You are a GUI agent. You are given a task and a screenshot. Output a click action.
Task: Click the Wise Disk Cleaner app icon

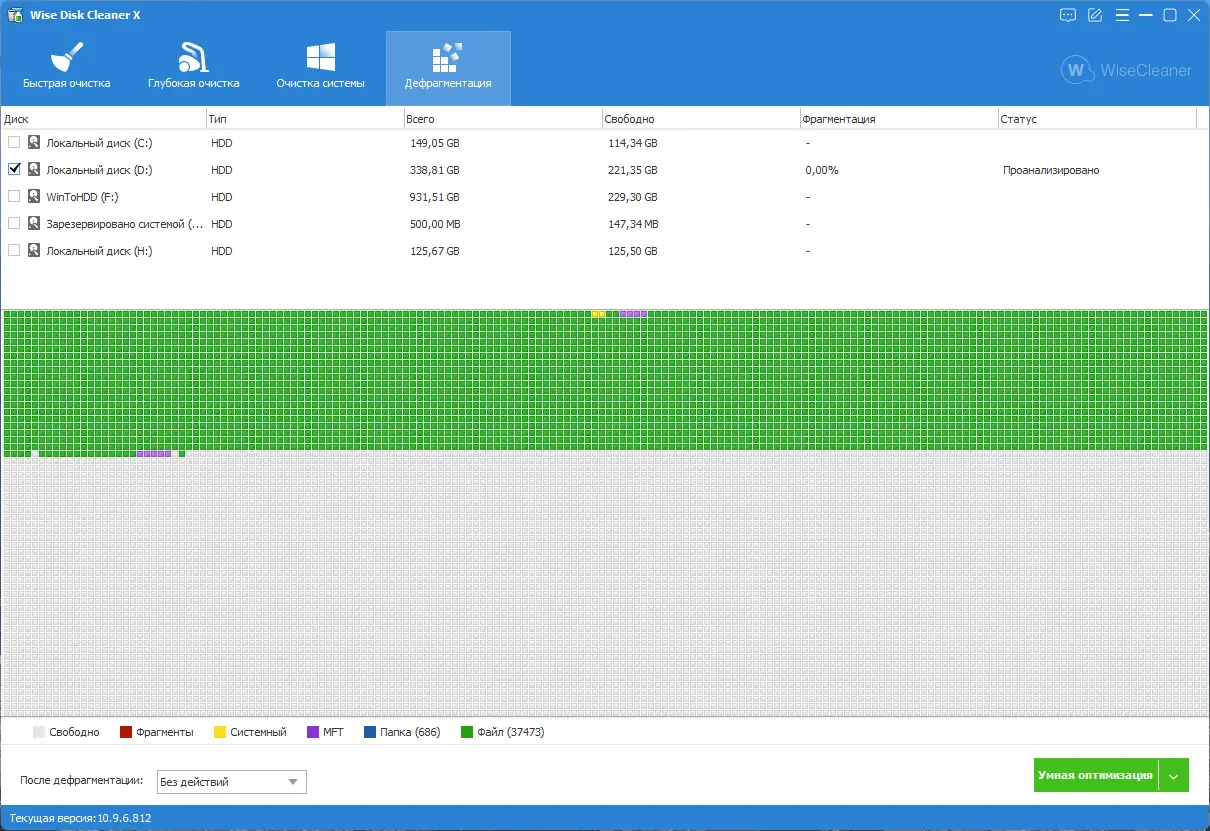point(15,15)
